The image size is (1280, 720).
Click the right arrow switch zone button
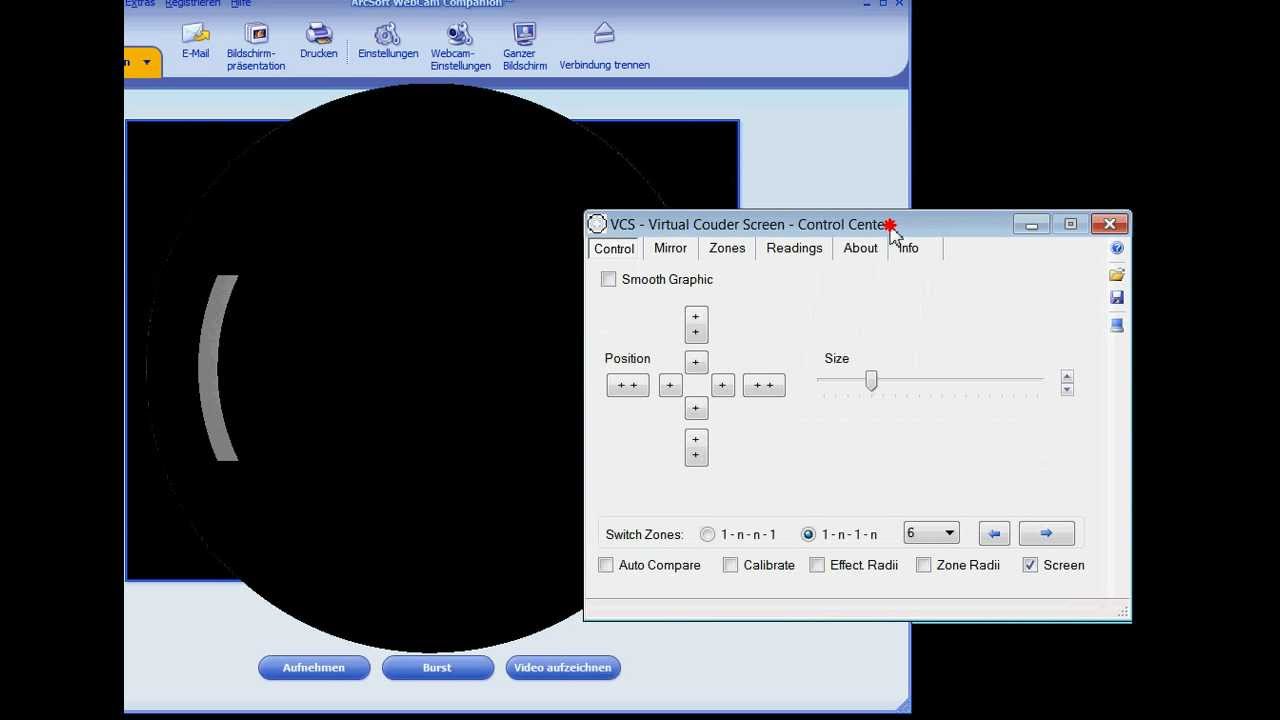[x=1046, y=534]
